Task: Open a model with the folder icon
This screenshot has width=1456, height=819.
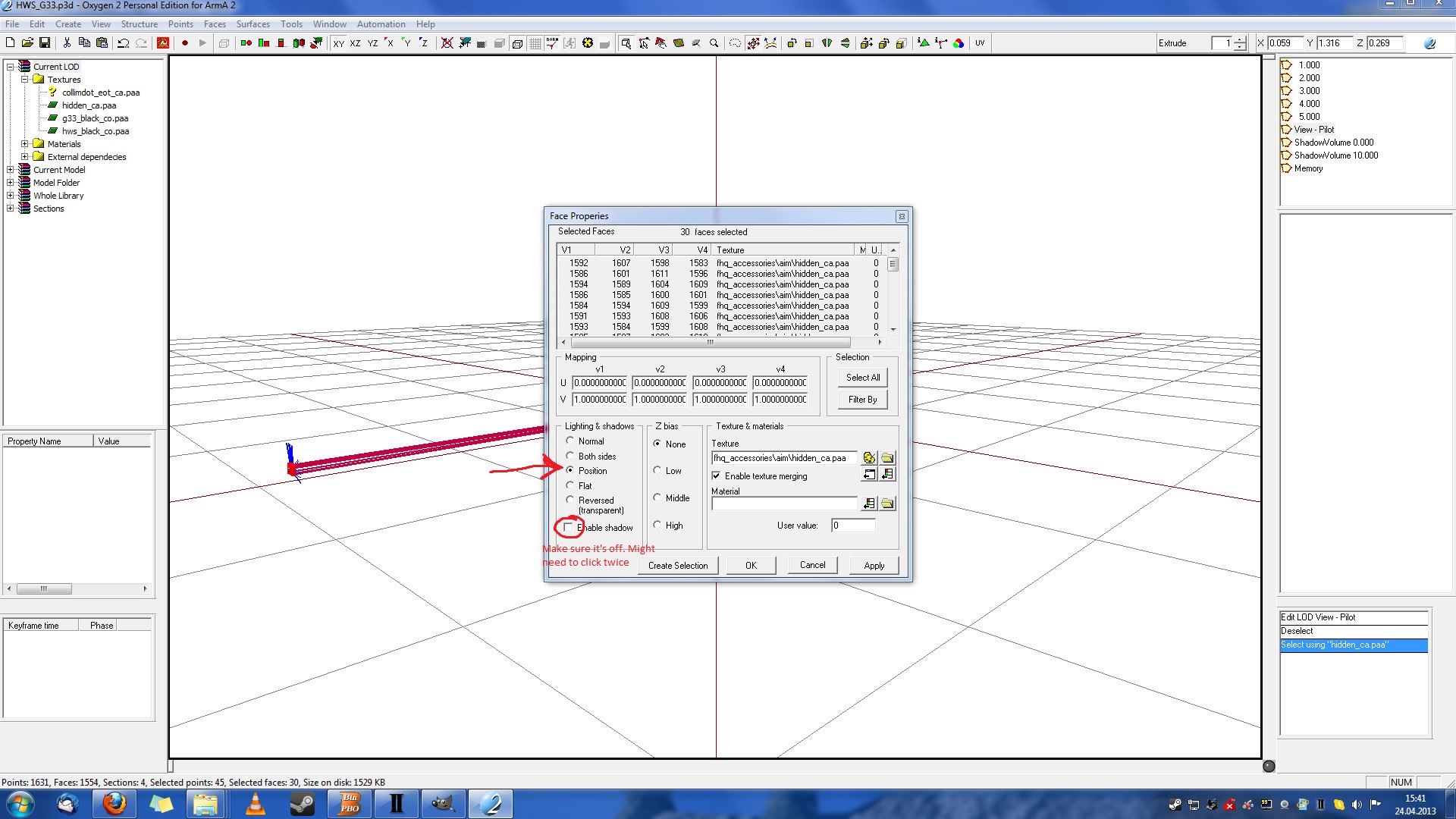Action: 27,43
